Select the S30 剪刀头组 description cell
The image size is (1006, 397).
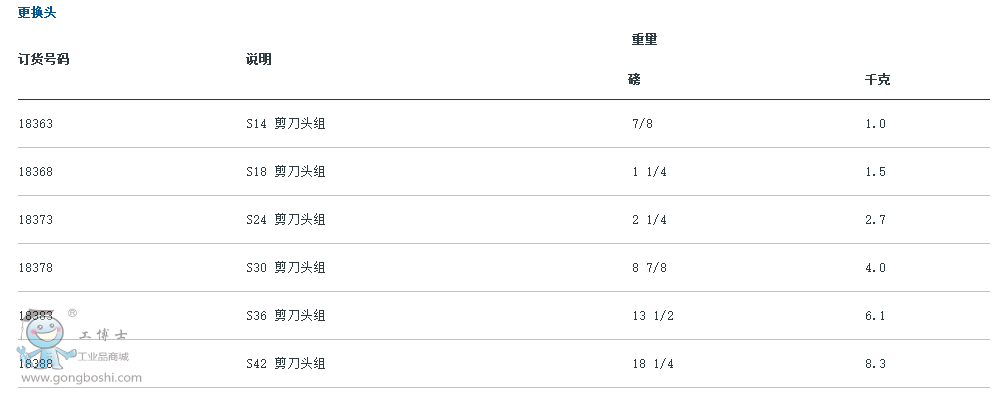(286, 267)
